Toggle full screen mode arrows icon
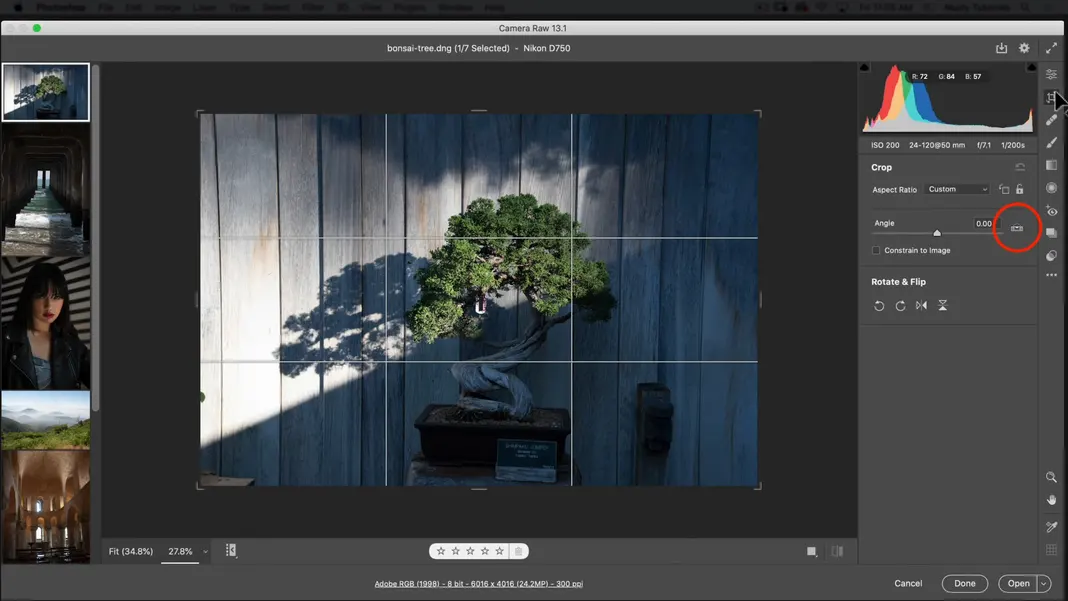This screenshot has height=601, width=1068. (1051, 48)
